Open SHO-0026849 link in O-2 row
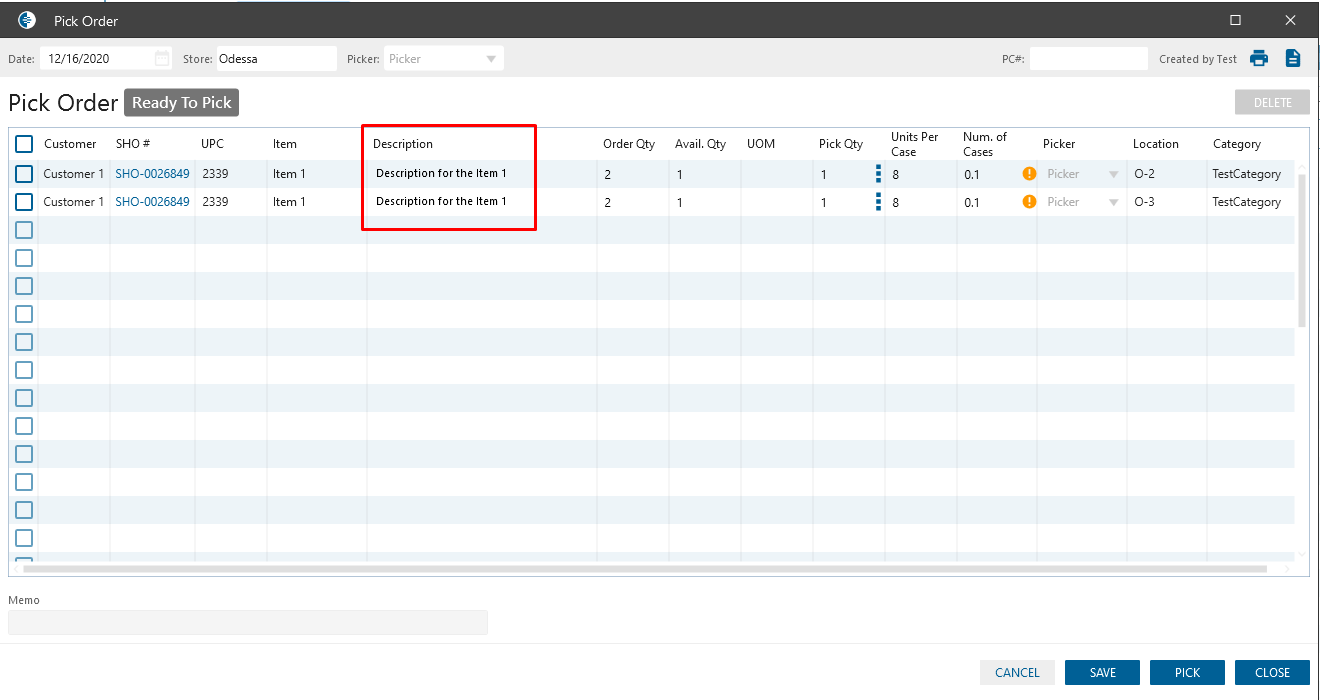This screenshot has width=1320, height=700. (x=152, y=174)
